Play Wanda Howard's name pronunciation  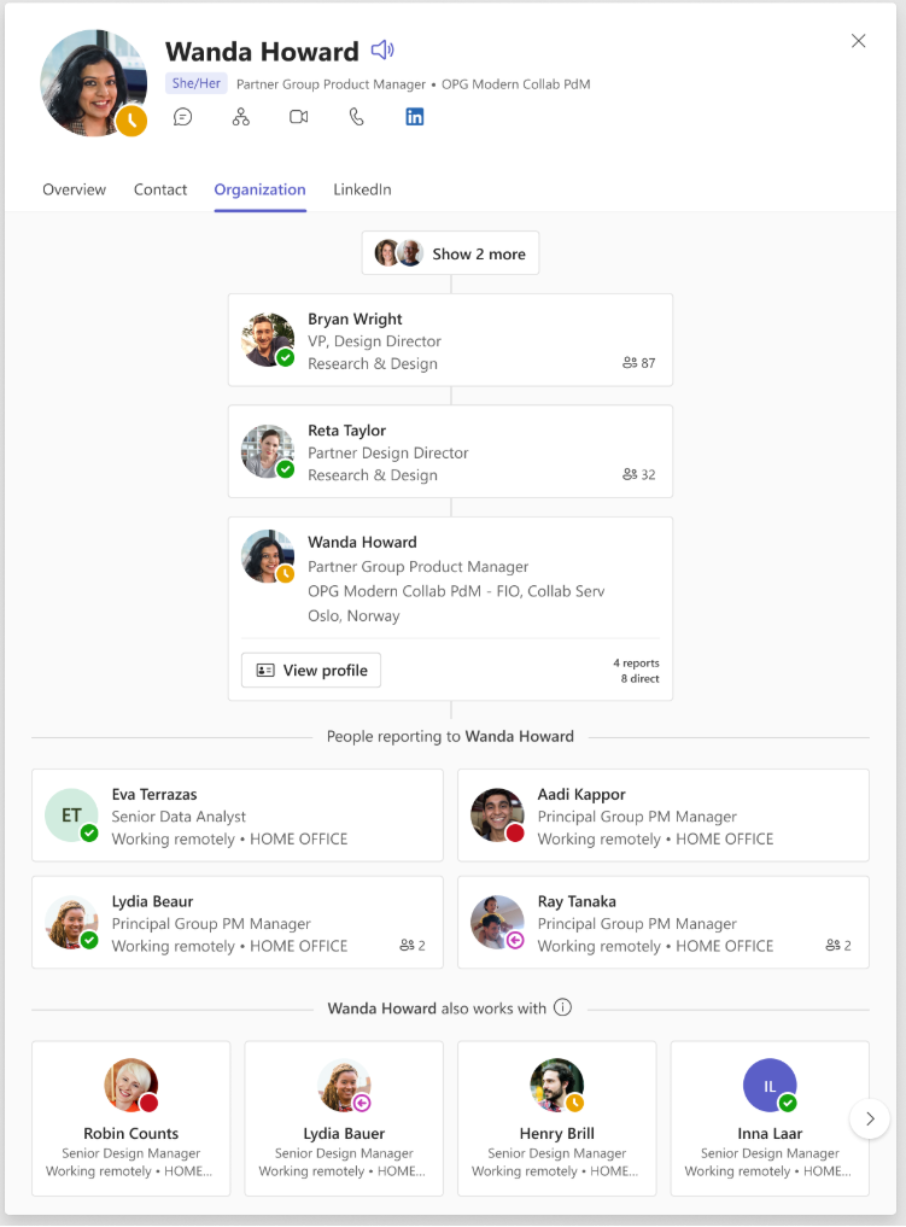[x=383, y=50]
